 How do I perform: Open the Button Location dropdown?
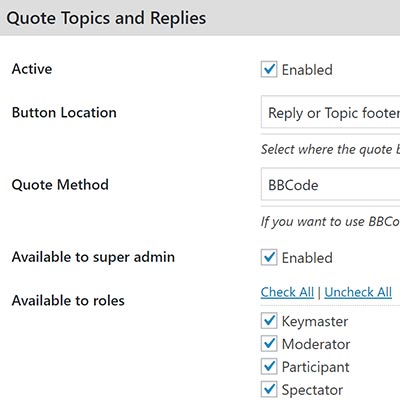coord(330,112)
